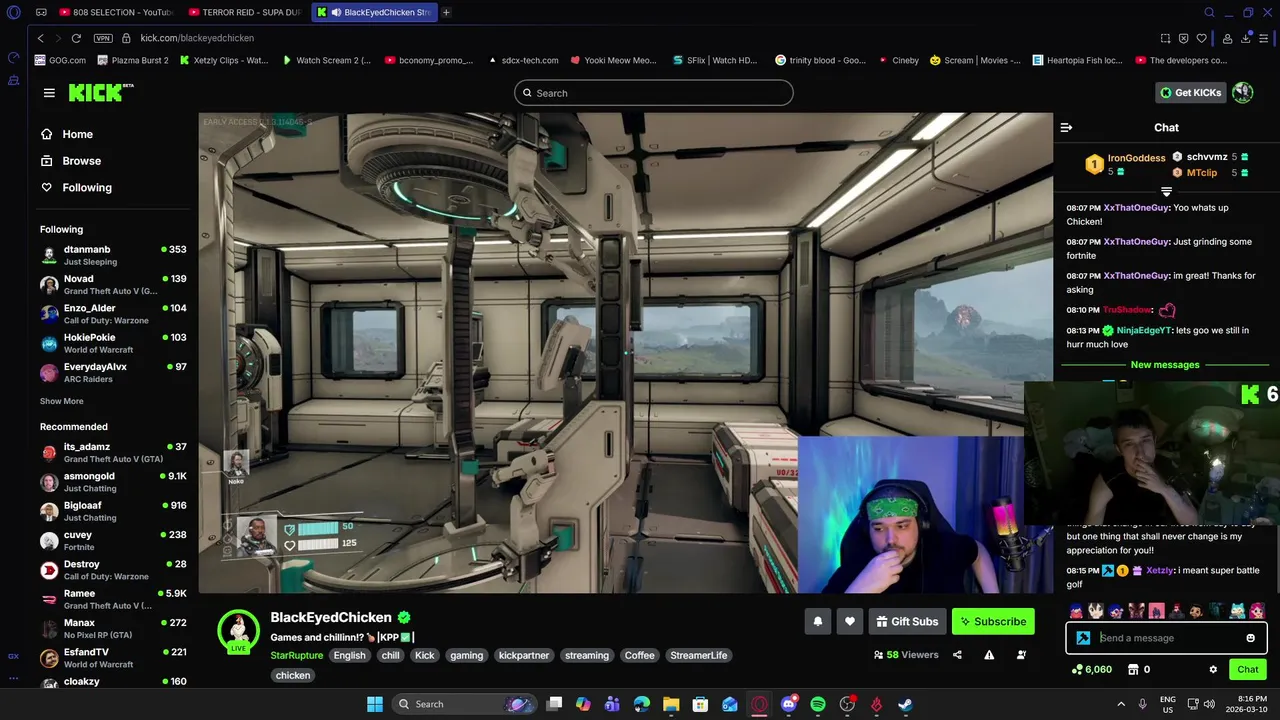Screen dimensions: 1280x720
Task: Open Get KICKs purchase button
Action: (x=1190, y=93)
